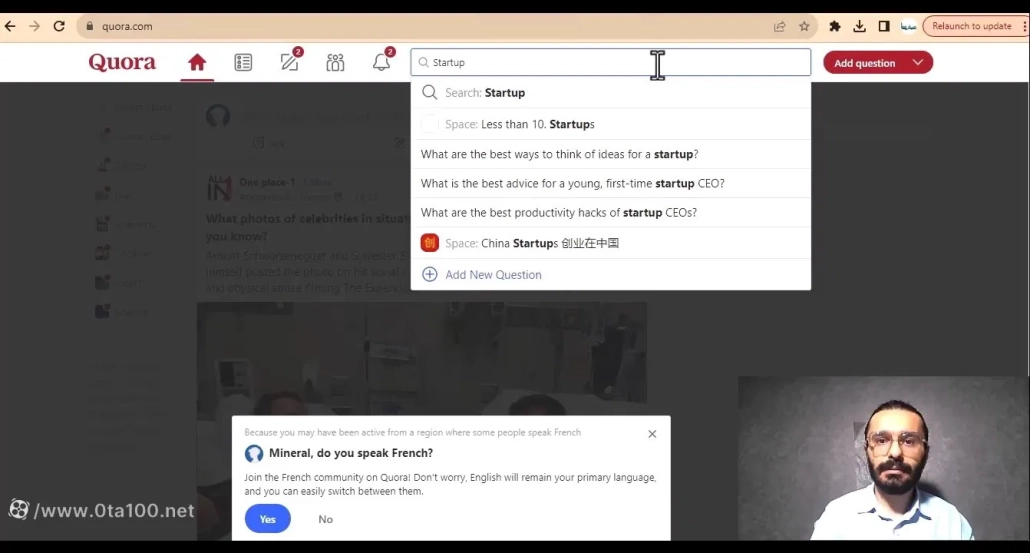Open the Spaces people icon
1030x553 pixels.
coord(335,63)
